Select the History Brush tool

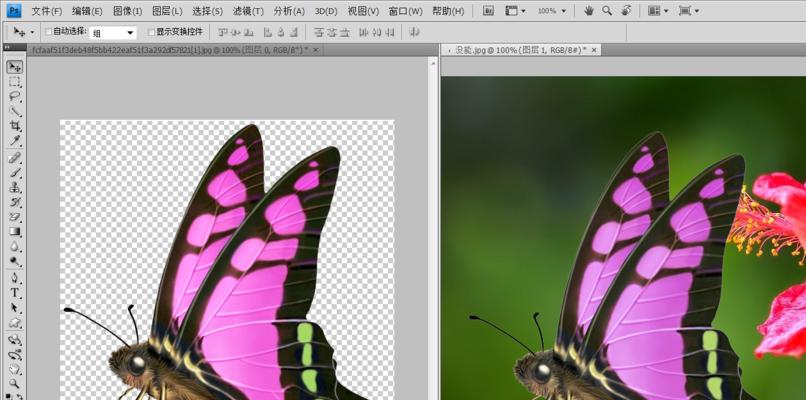(x=15, y=202)
